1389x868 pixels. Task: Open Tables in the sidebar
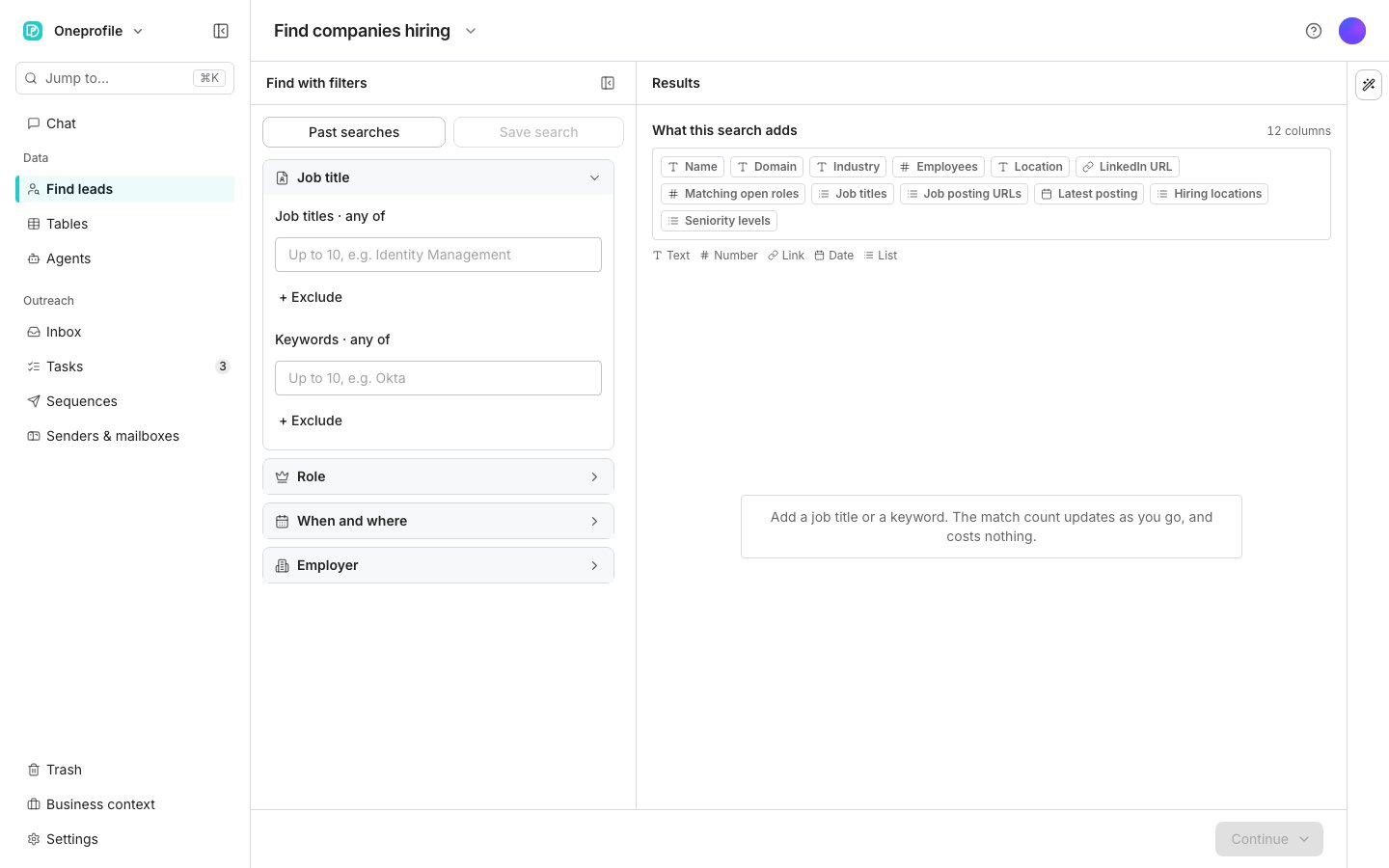(x=125, y=224)
